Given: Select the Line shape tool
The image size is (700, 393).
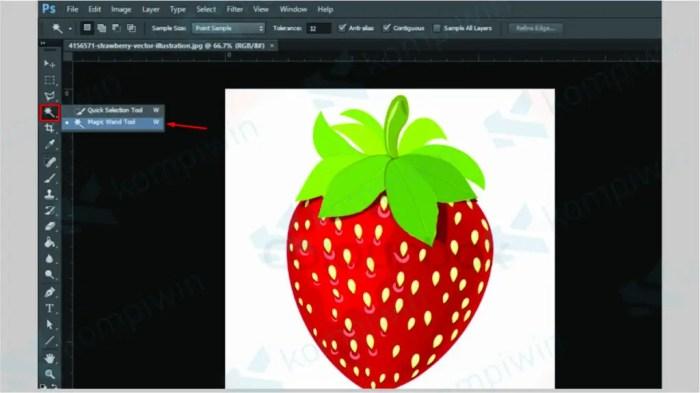Looking at the screenshot, I should (x=50, y=341).
